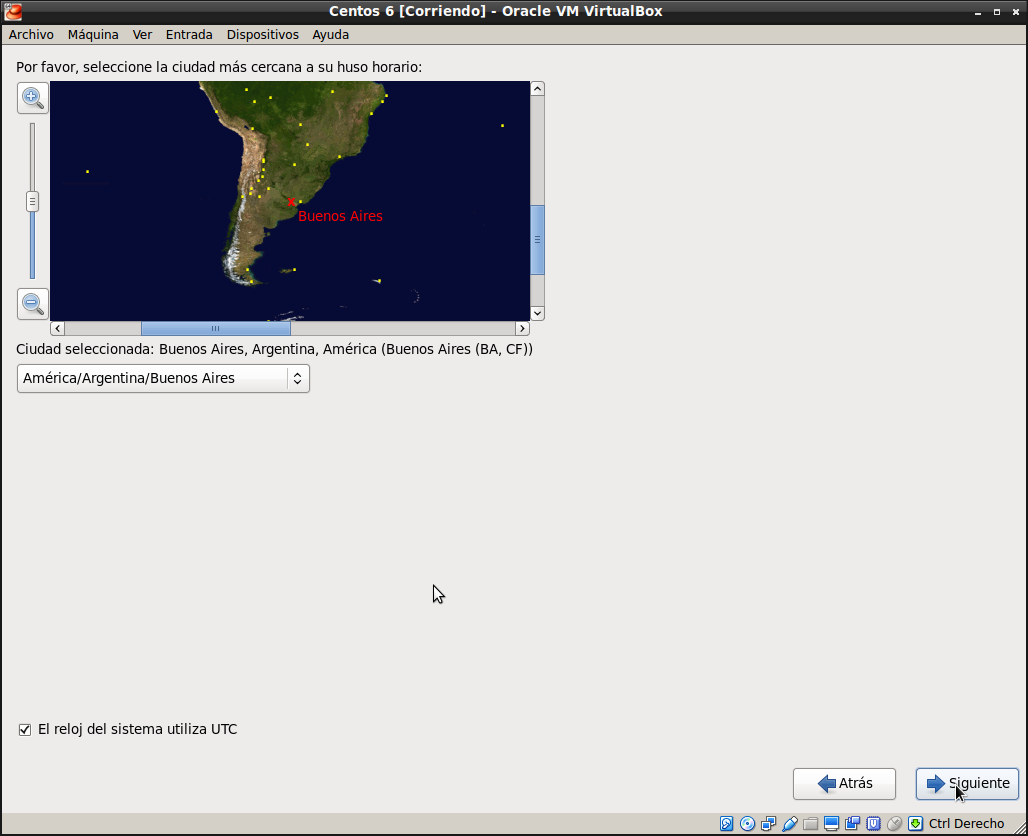Open the Archivo menu
1028x836 pixels.
(31, 34)
